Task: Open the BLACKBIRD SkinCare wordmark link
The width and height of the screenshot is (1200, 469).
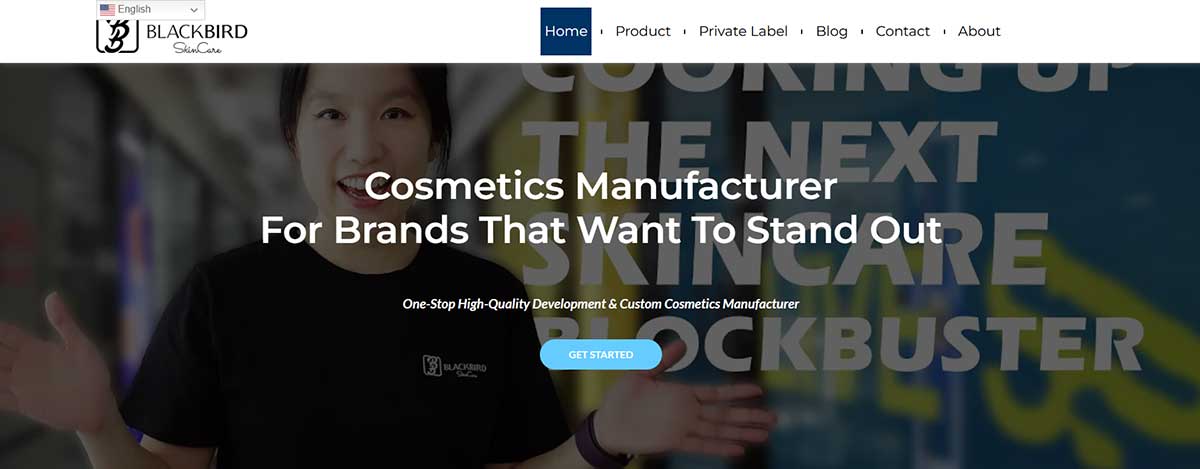Action: (x=196, y=38)
